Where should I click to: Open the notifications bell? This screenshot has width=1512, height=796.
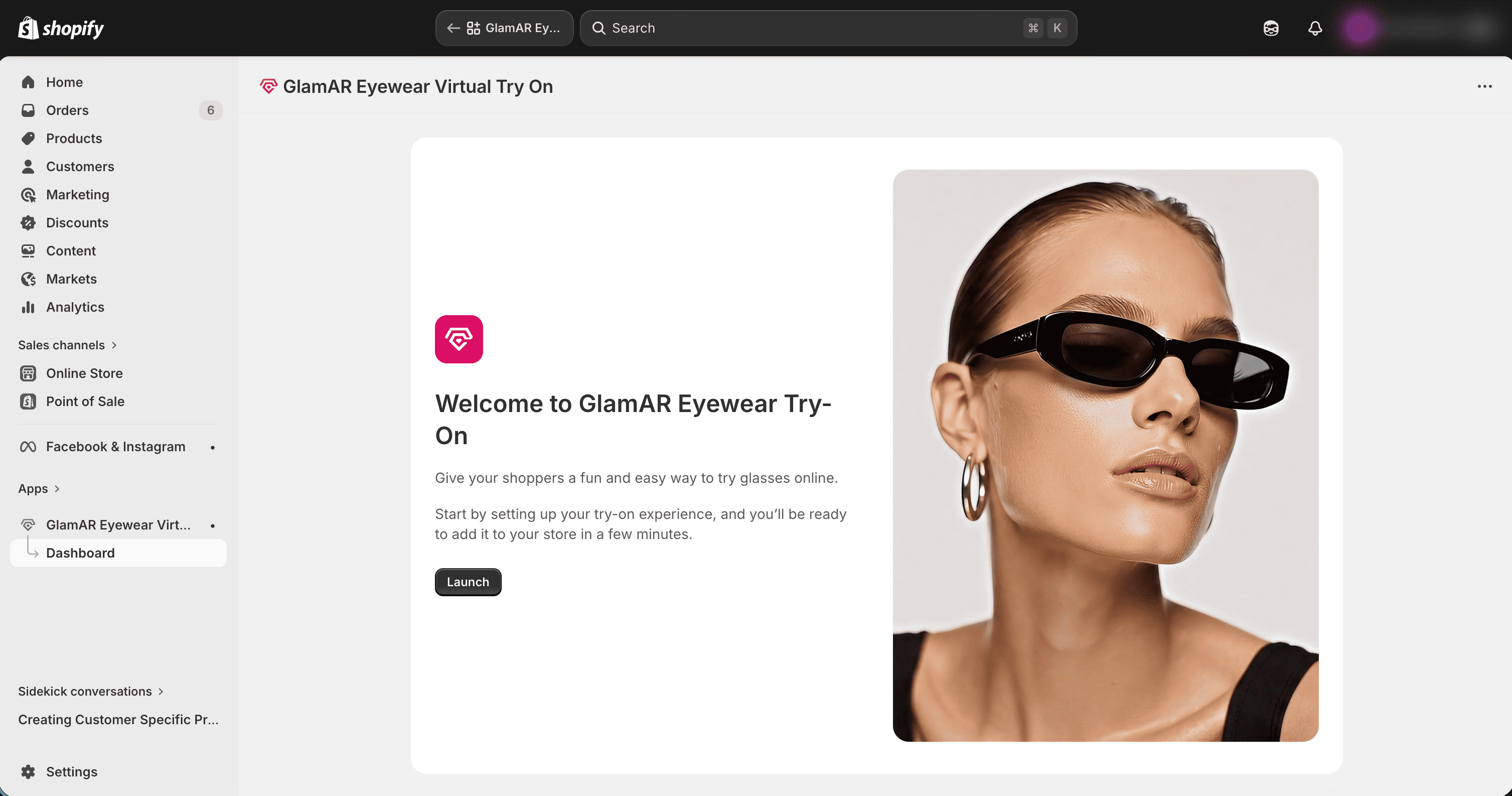pos(1315,28)
